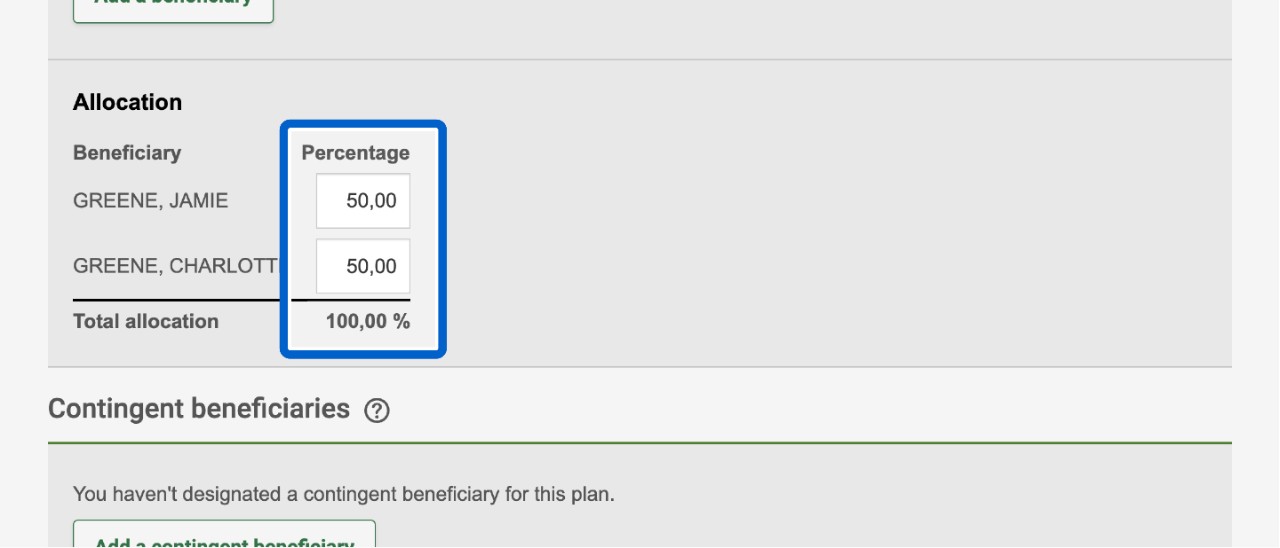
Task: Click the Contingent beneficiaries heading text
Action: (x=199, y=409)
